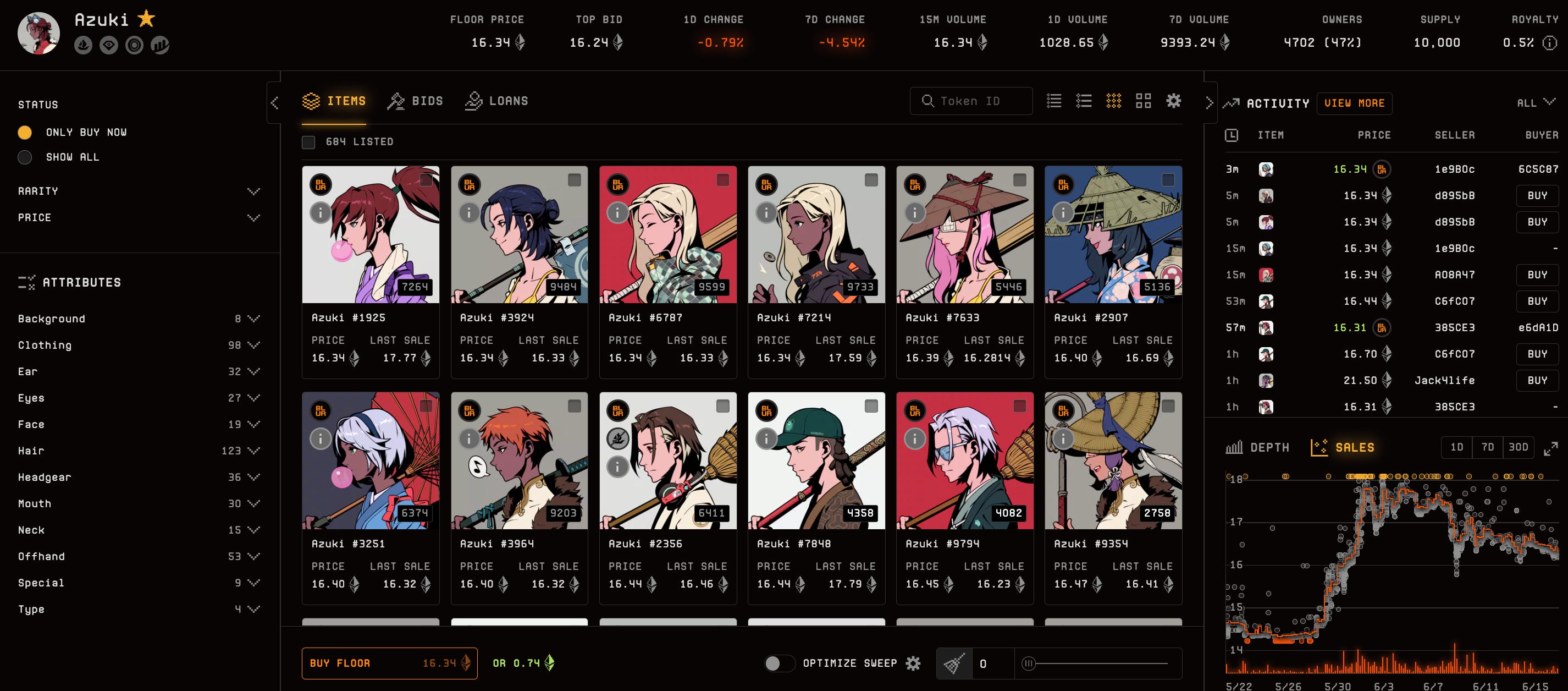Switch to the small grid view icon
The width and height of the screenshot is (1568, 691).
pyautogui.click(x=1113, y=101)
